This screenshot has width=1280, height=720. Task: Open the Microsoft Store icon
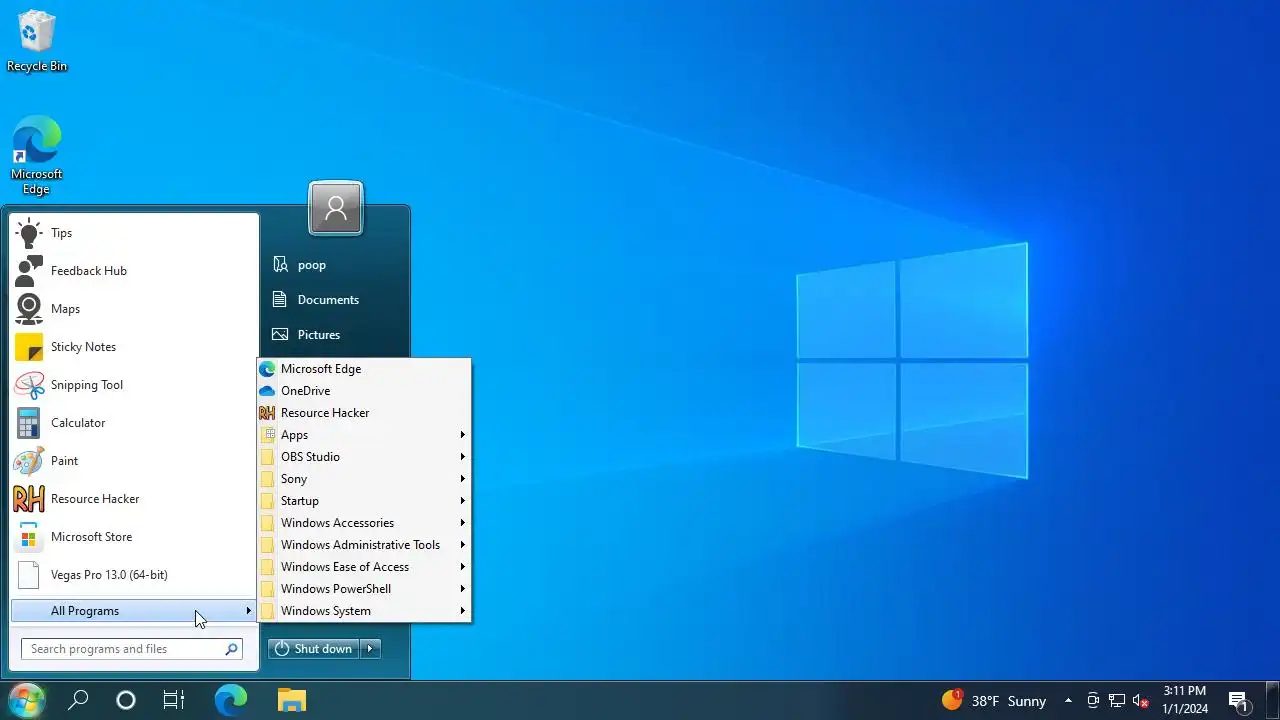tap(29, 537)
